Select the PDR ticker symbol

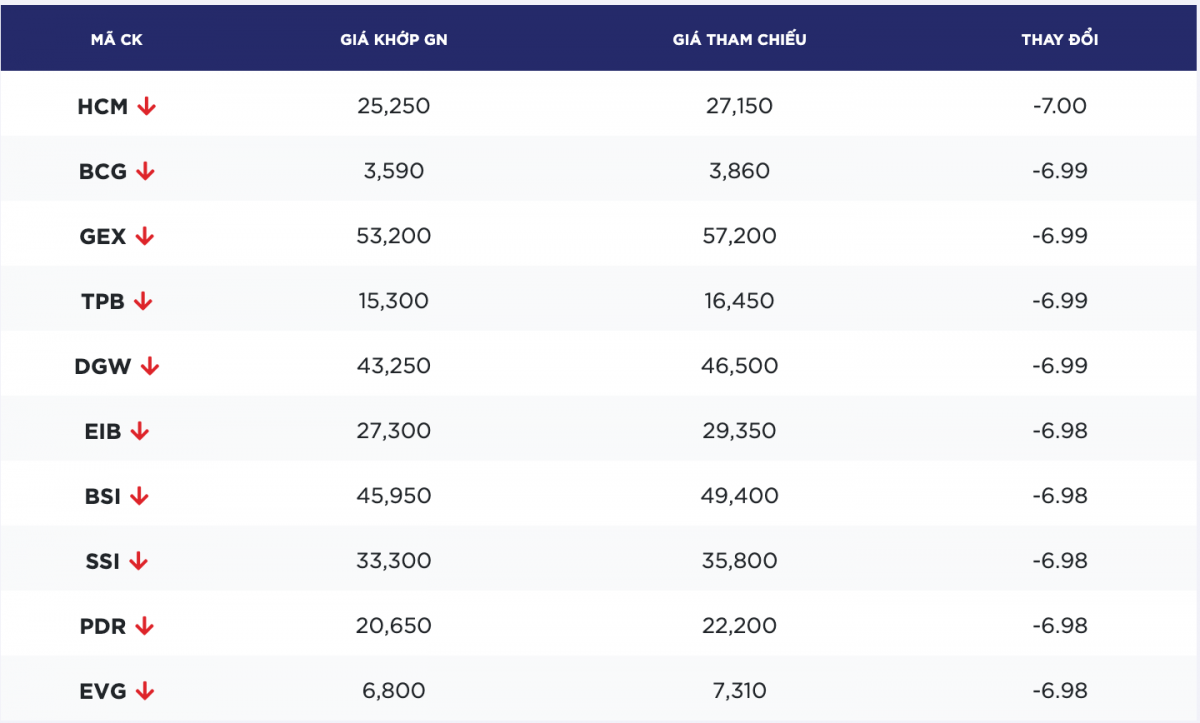[x=103, y=626]
